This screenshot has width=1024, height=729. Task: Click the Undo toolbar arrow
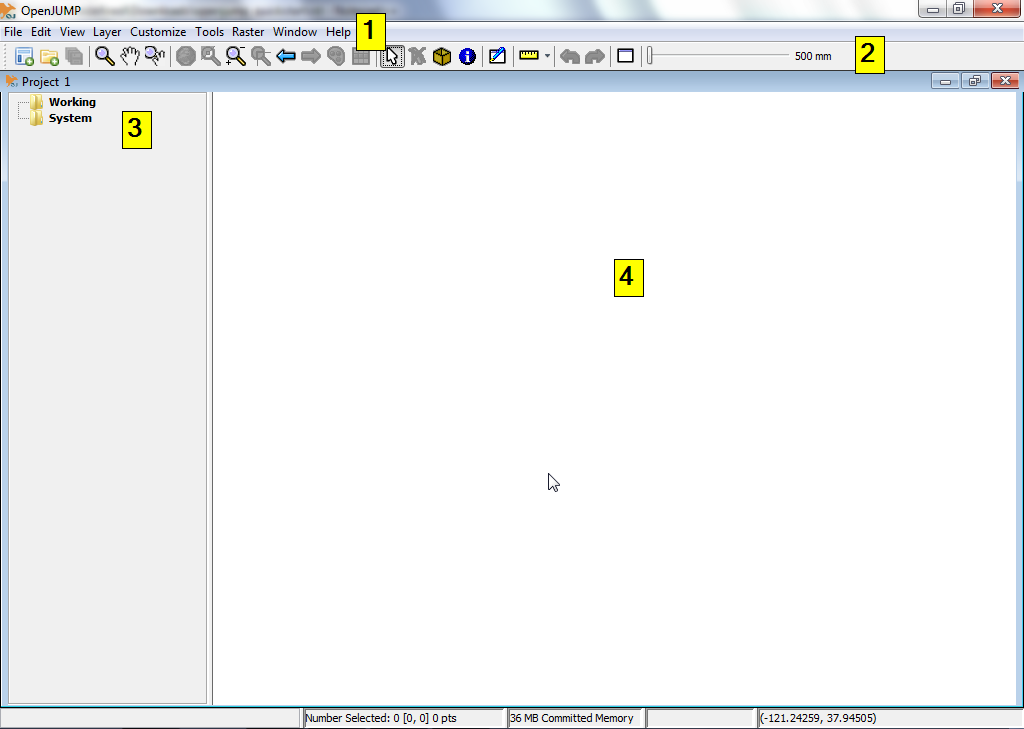(570, 56)
